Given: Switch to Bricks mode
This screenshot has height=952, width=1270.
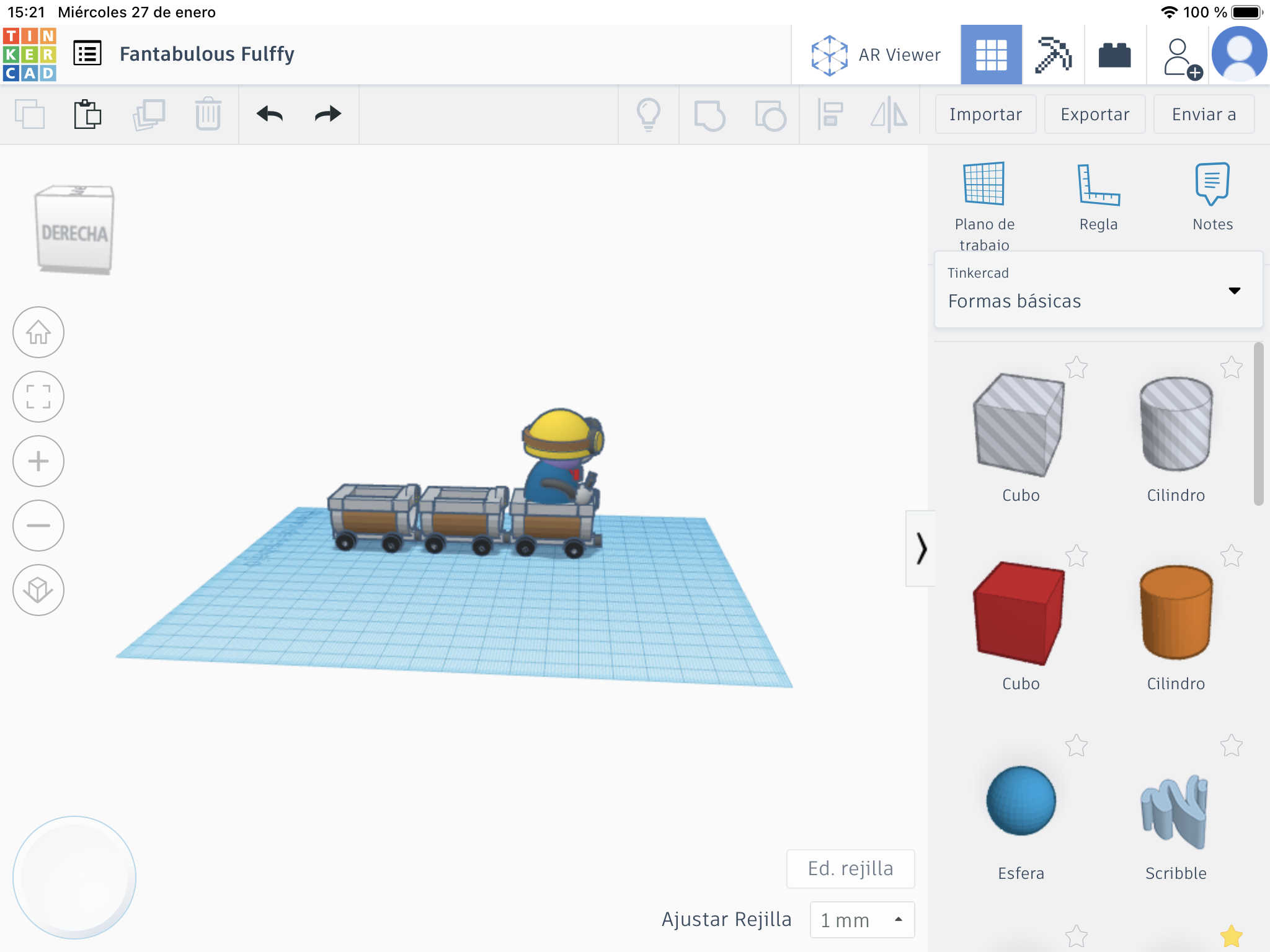Looking at the screenshot, I should tap(1114, 54).
